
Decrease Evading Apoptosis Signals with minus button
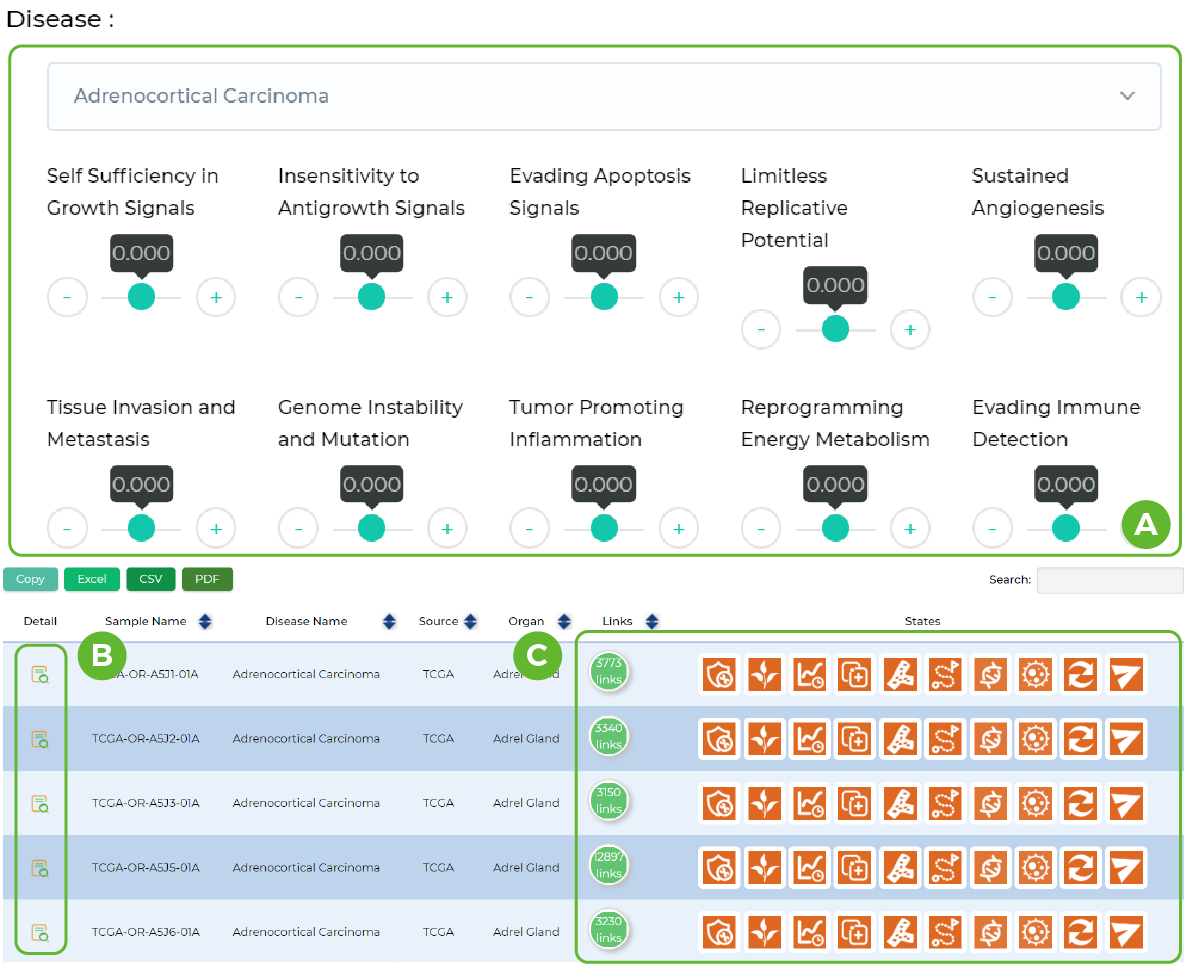pyautogui.click(x=529, y=297)
